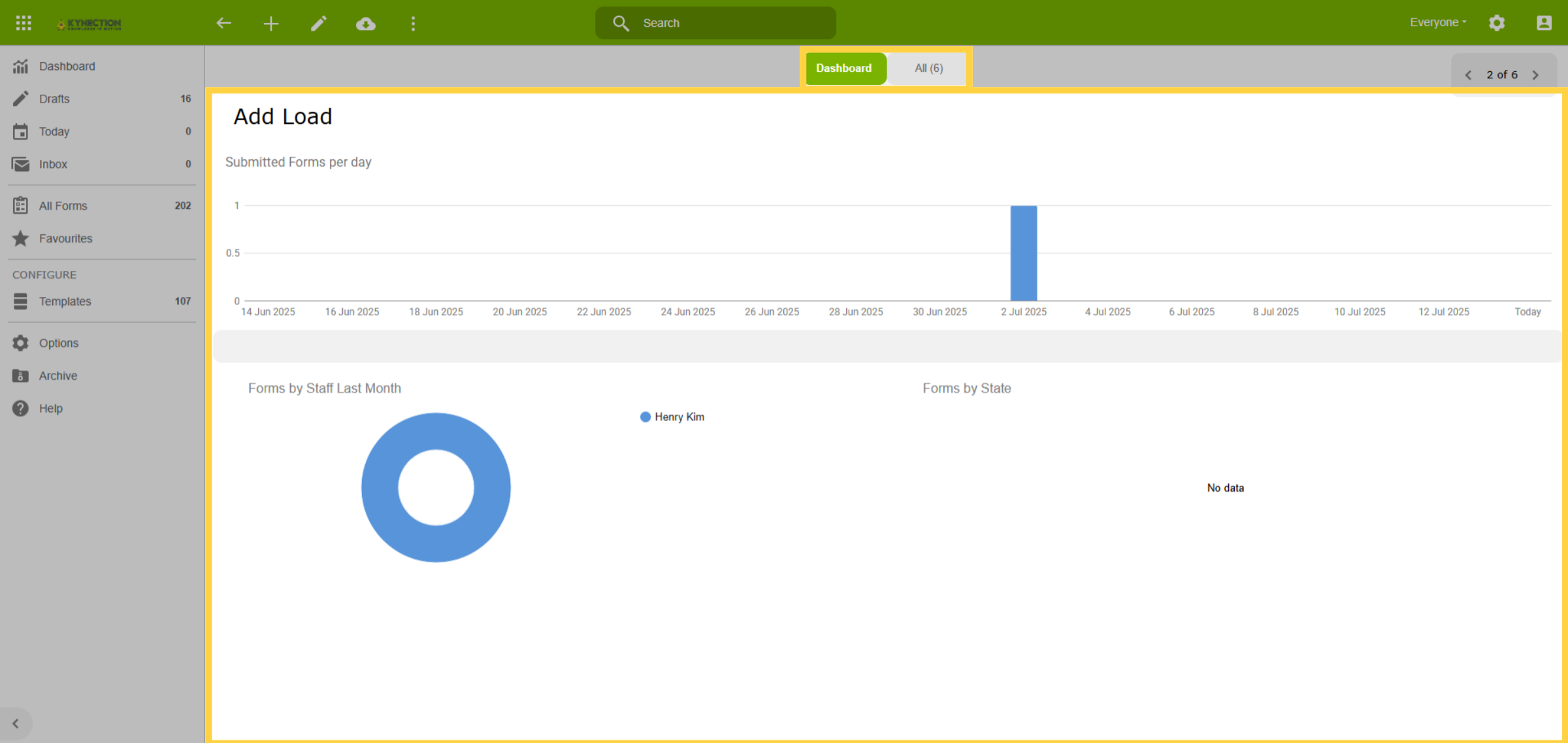Open Drafts in the sidebar

tap(102, 99)
